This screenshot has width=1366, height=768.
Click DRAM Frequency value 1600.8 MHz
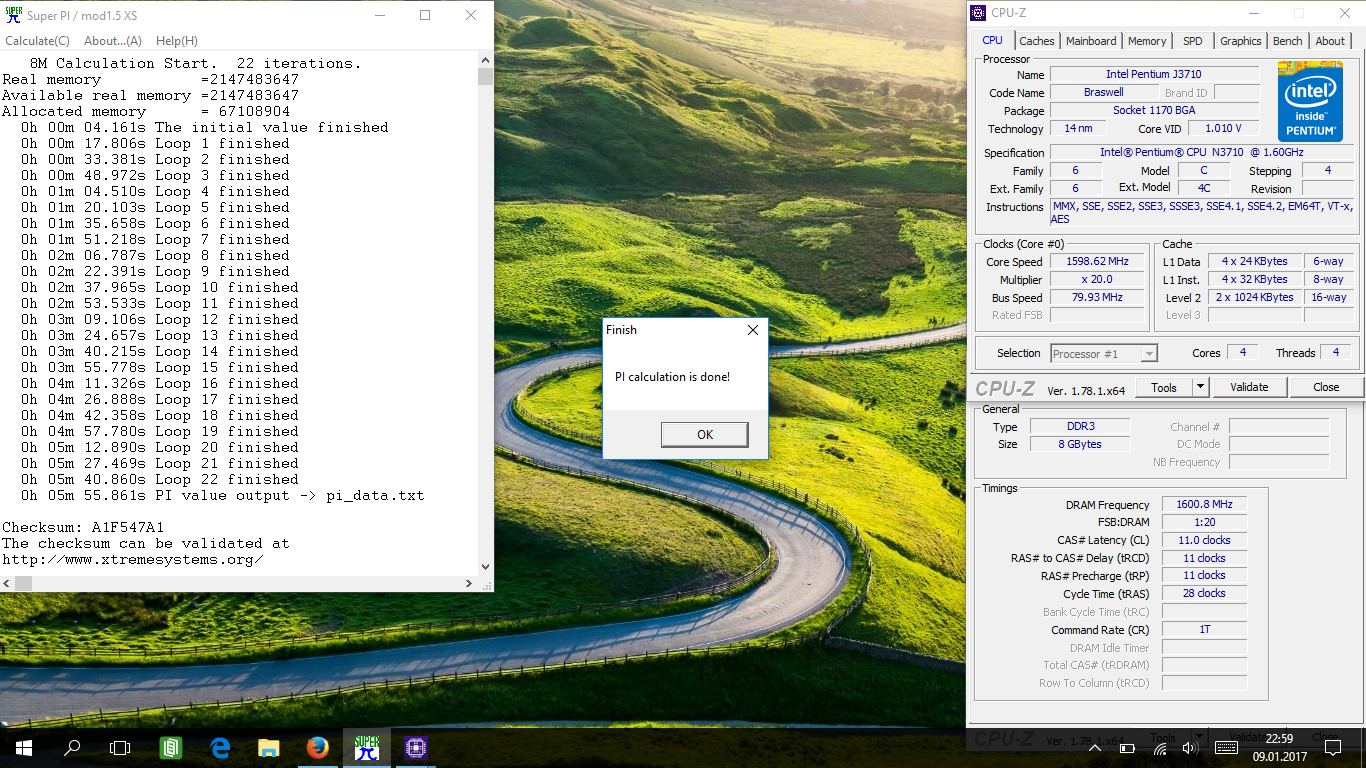(x=1204, y=505)
